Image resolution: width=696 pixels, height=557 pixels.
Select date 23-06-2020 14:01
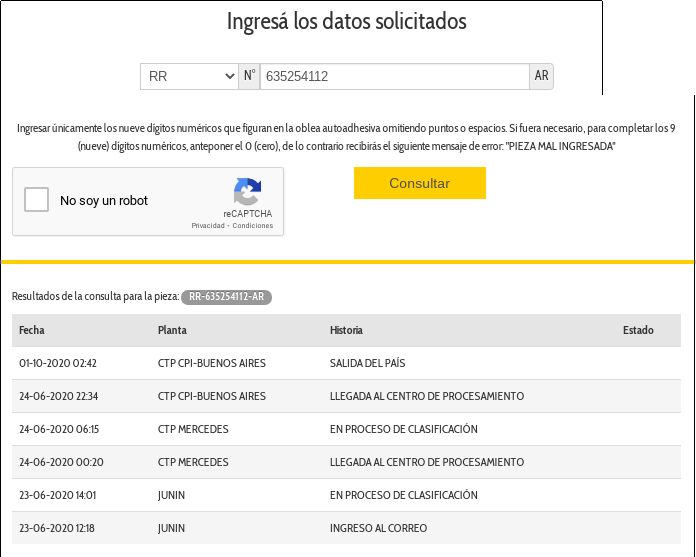[57, 495]
